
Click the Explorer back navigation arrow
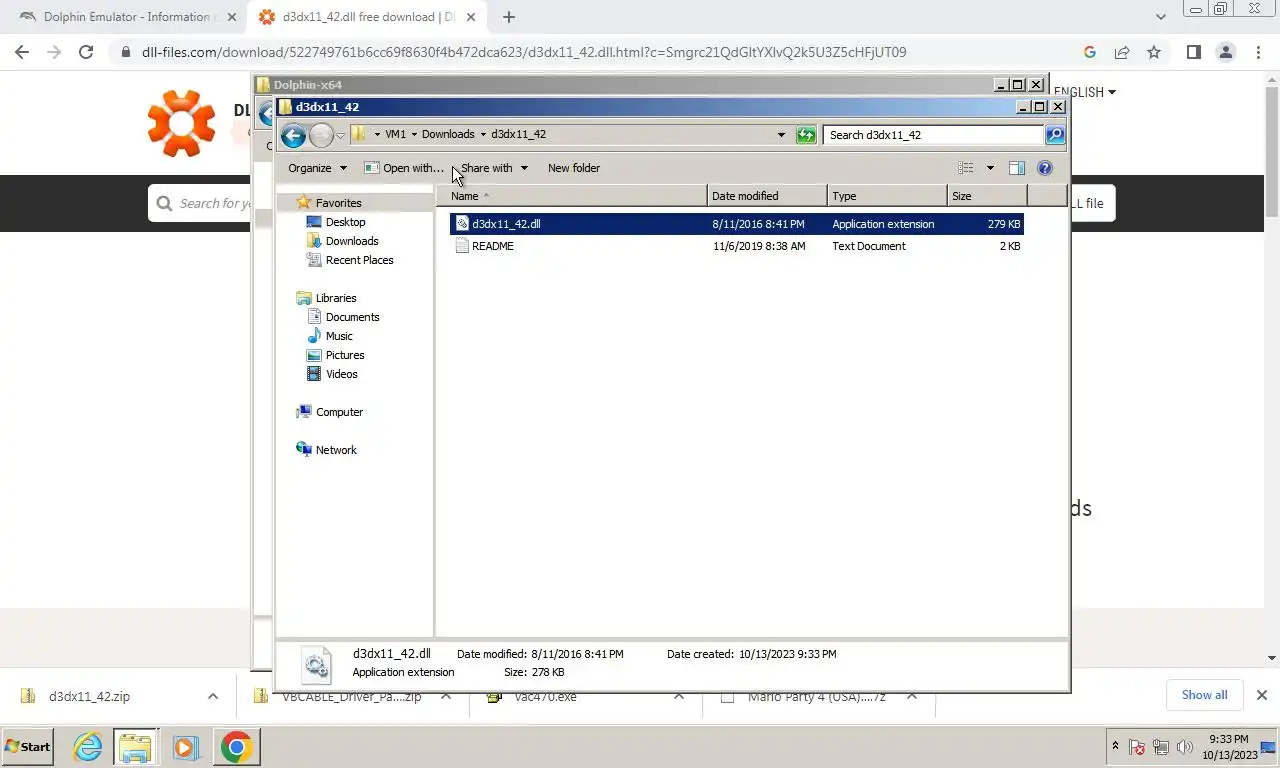tap(293, 135)
